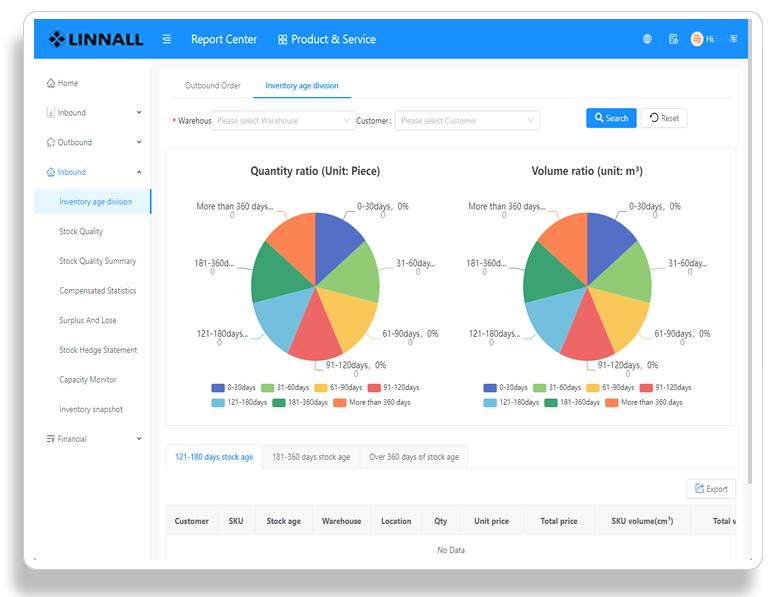Toggle 91-120days legend swatch in Quantity chart
Image resolution: width=770 pixels, height=597 pixels.
tap(374, 388)
